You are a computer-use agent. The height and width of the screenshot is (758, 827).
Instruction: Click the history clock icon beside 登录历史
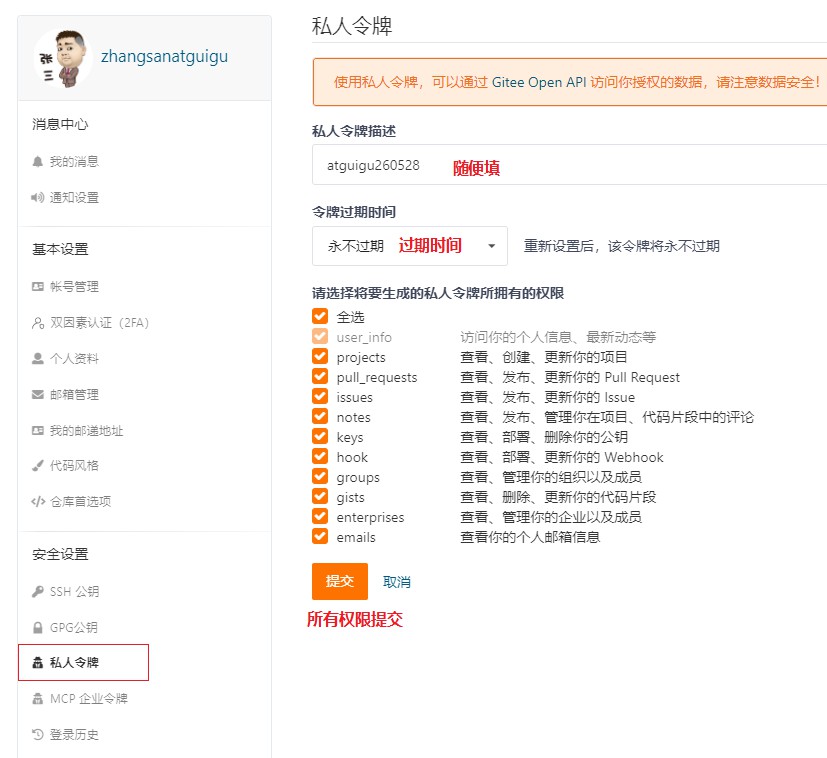click(37, 734)
